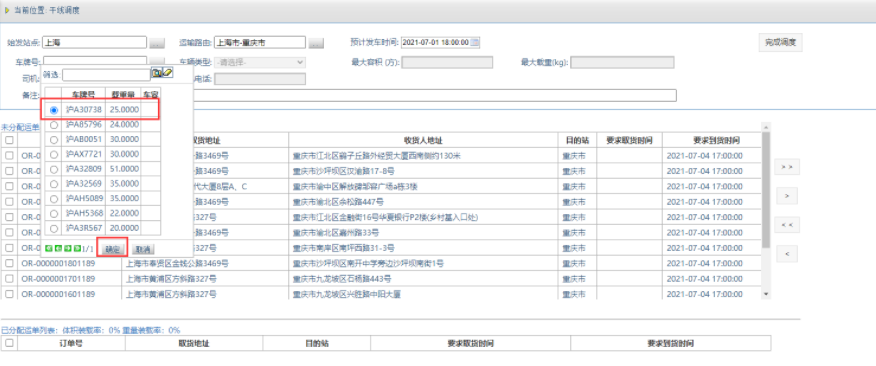Viewport: 876px width, 366px height.
Task: Click scrollbar up arrow of orders list
Action: (766, 127)
